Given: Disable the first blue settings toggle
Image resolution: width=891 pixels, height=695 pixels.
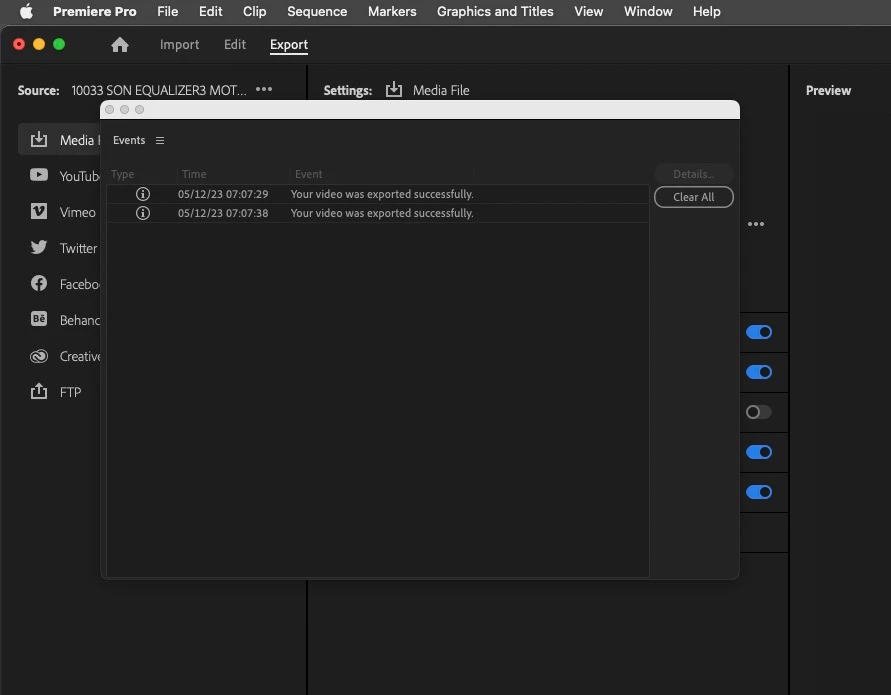Looking at the screenshot, I should pos(759,332).
